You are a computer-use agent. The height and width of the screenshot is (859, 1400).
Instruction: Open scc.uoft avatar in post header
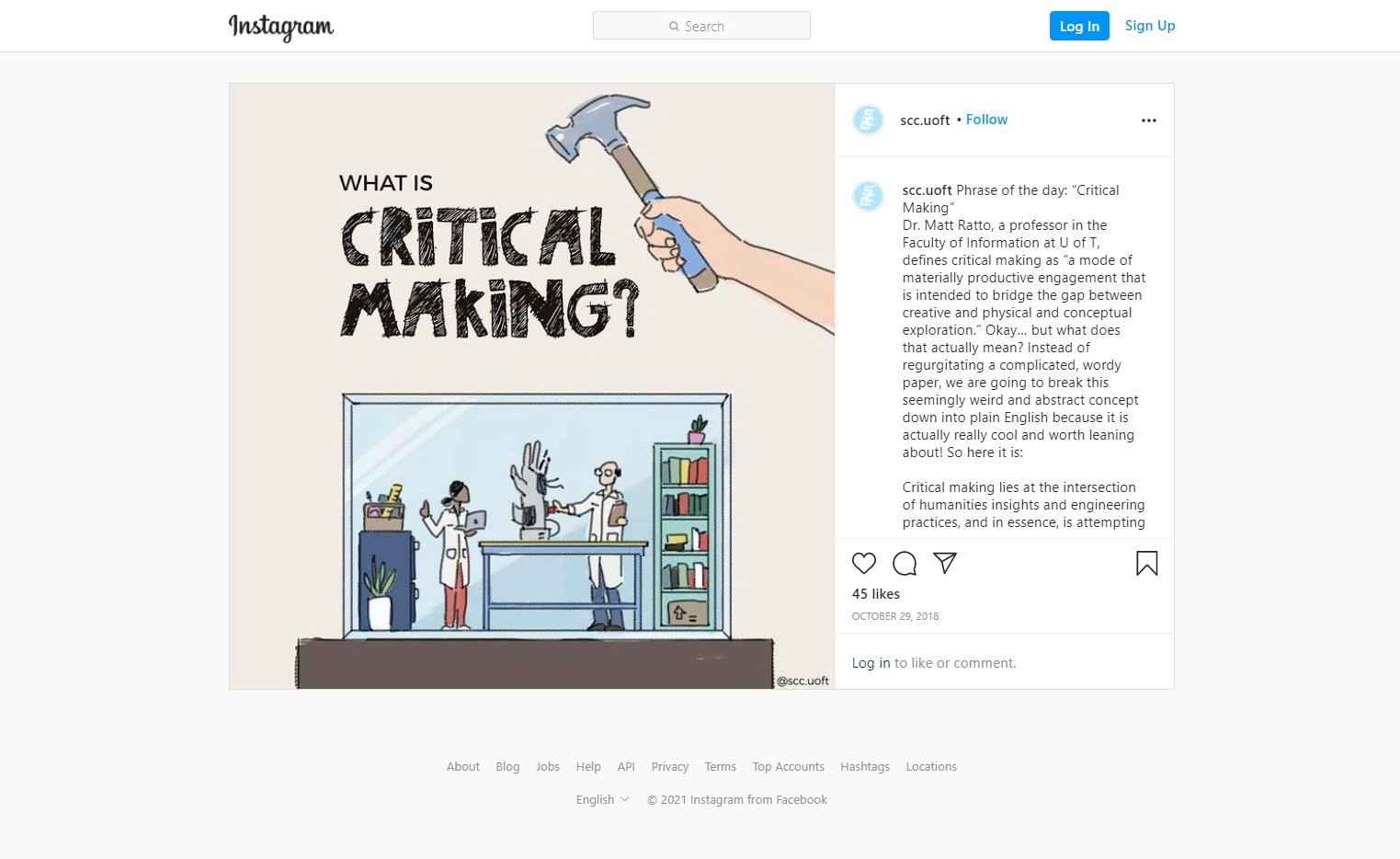[868, 120]
